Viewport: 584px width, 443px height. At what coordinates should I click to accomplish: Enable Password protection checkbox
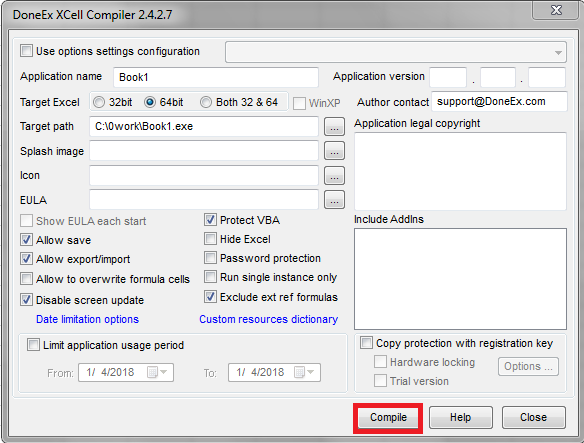(x=210, y=257)
